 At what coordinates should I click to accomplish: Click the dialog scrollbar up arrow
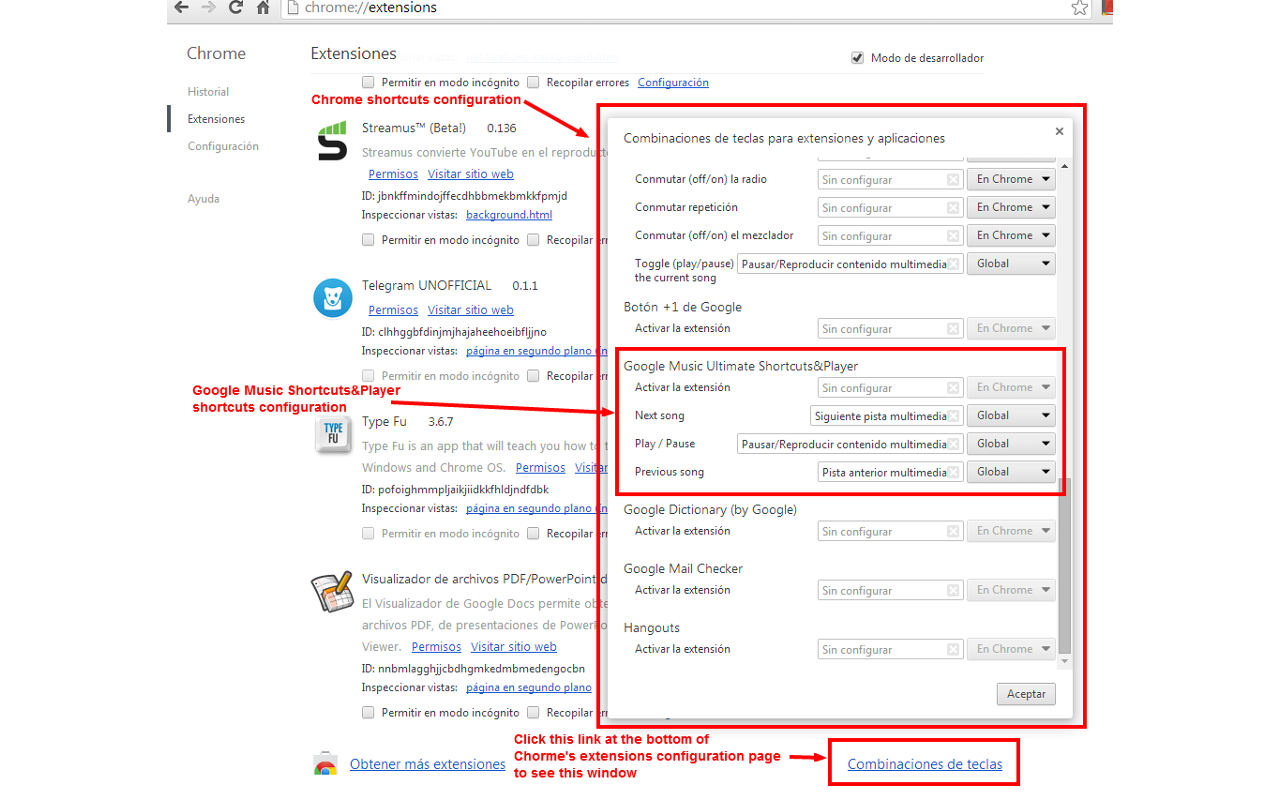pos(1064,166)
